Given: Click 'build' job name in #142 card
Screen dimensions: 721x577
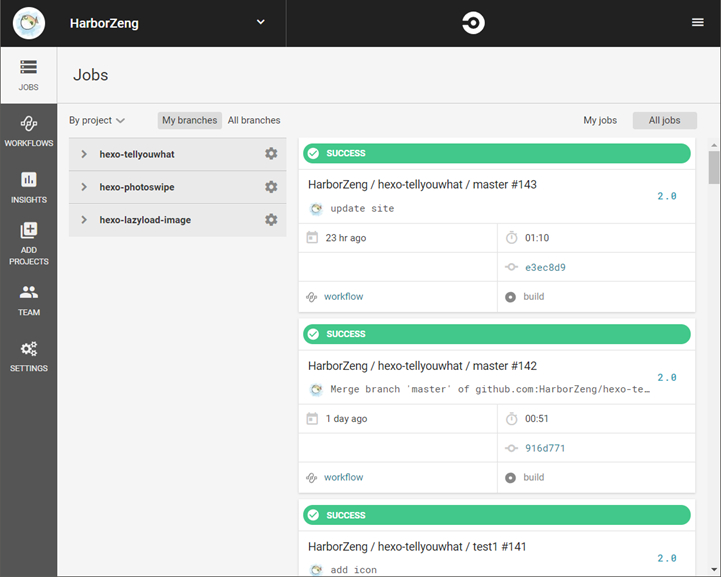Looking at the screenshot, I should pyautogui.click(x=533, y=477).
